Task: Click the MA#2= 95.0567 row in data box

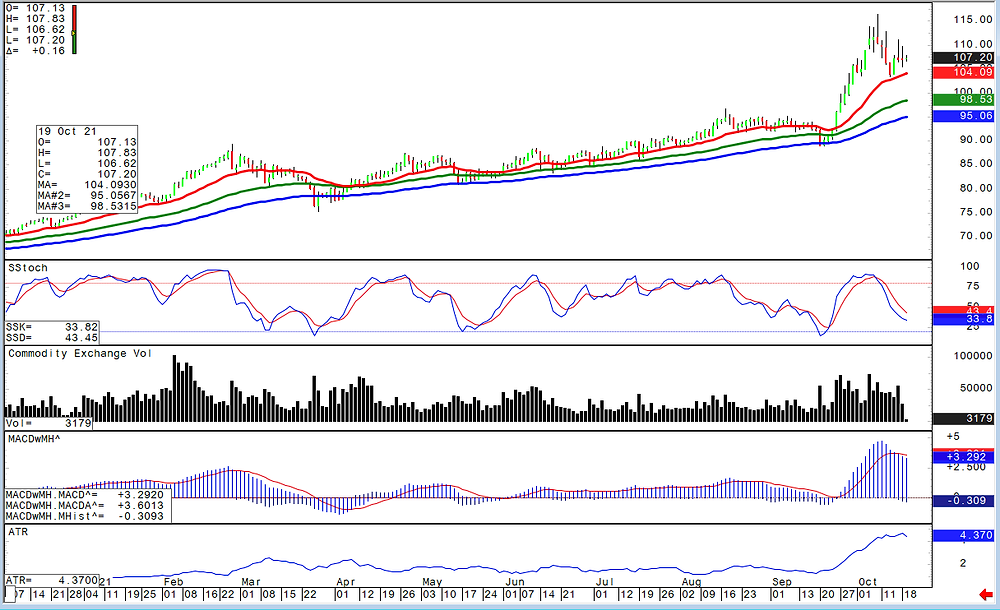Action: point(87,196)
